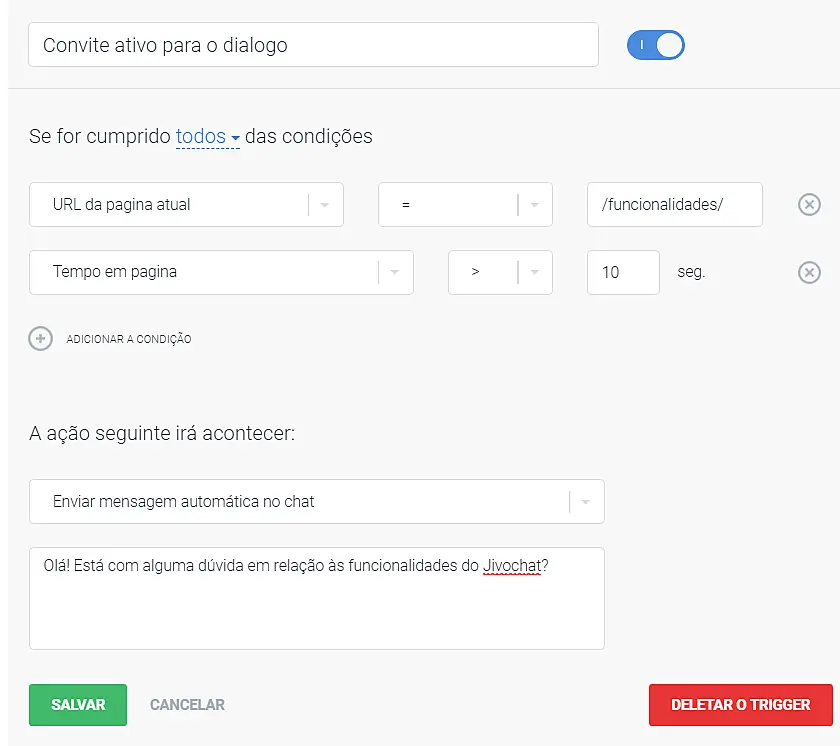This screenshot has height=746, width=840.
Task: Remove the Tempo em pagina condition
Action: (x=810, y=272)
